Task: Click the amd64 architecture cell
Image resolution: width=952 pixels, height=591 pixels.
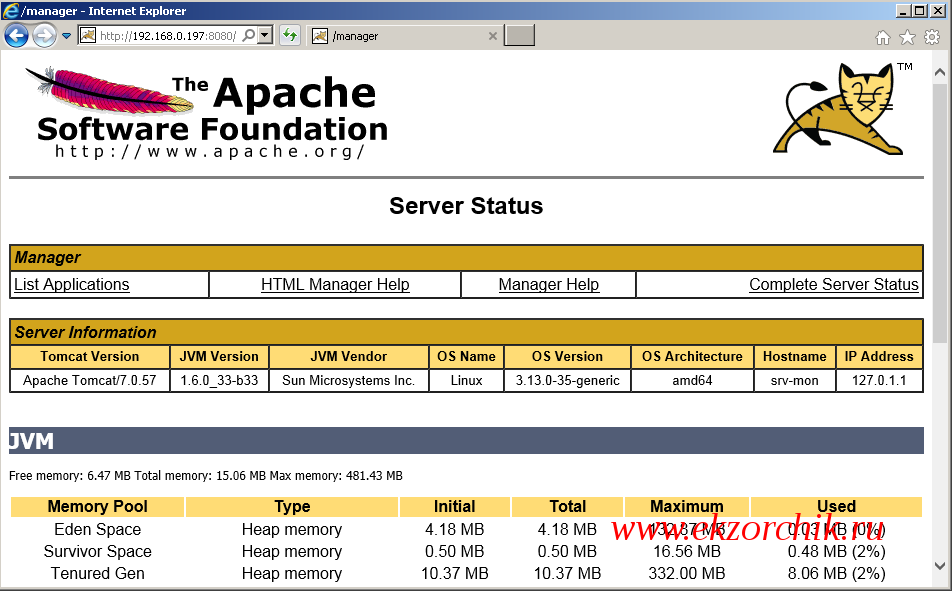Action: point(692,380)
